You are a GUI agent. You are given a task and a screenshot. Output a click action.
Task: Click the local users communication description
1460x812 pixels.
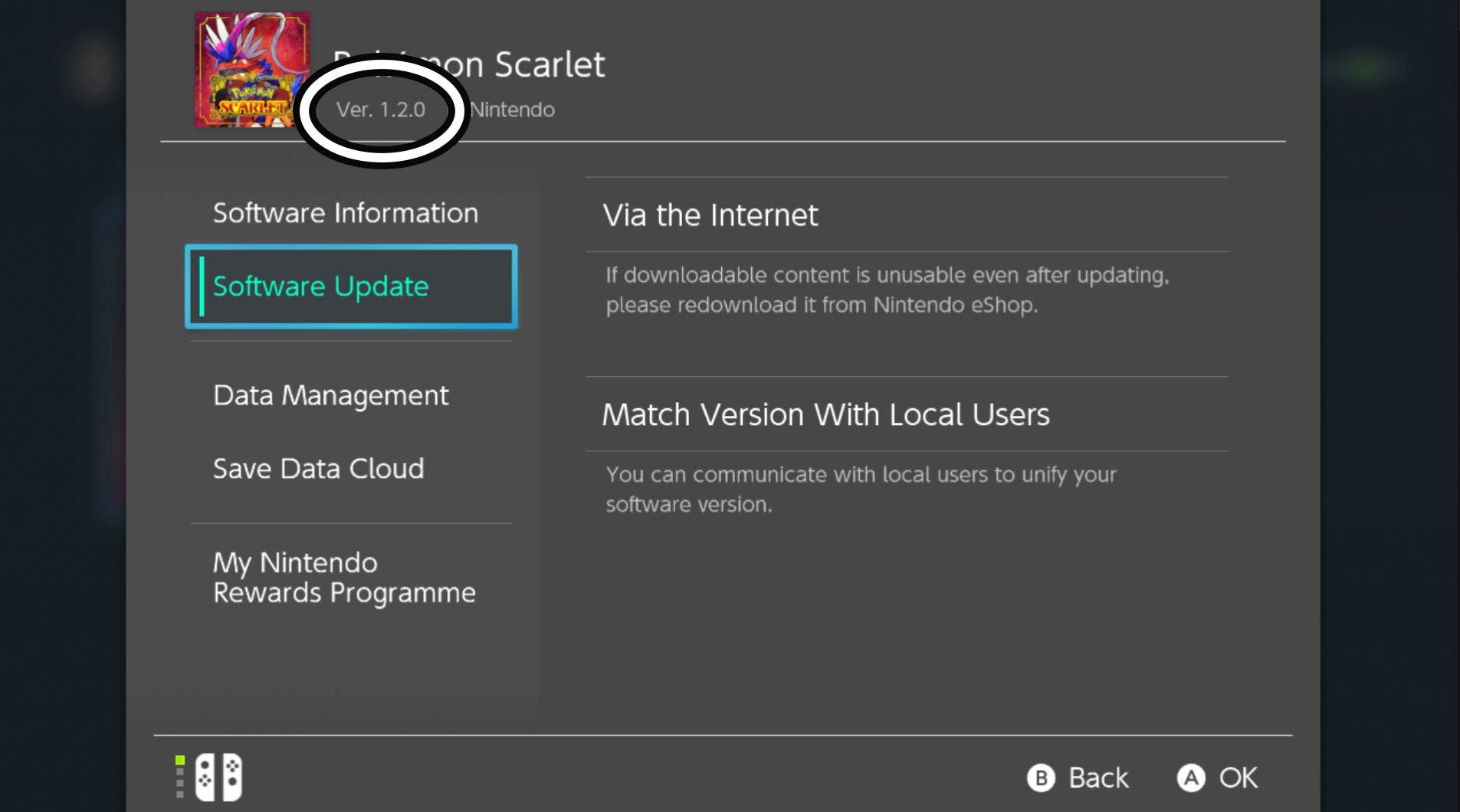point(861,489)
